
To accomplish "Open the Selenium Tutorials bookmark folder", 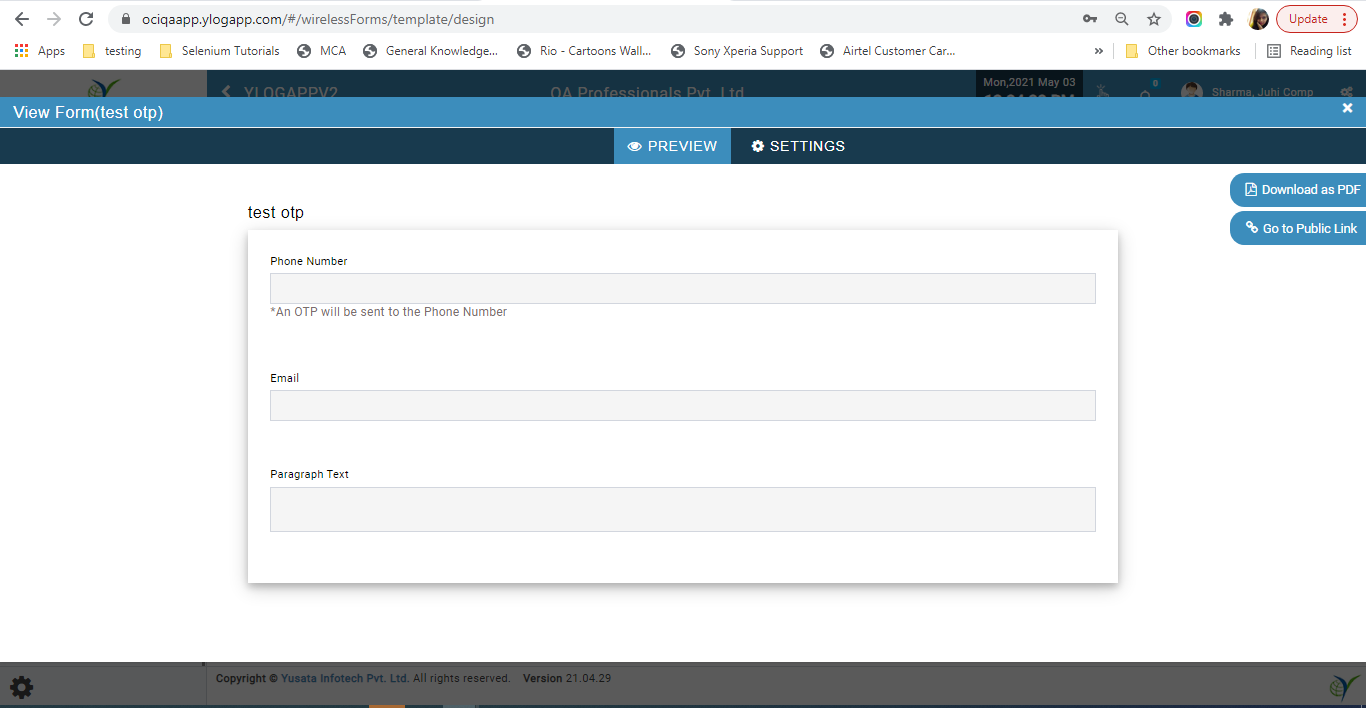I will pos(219,51).
